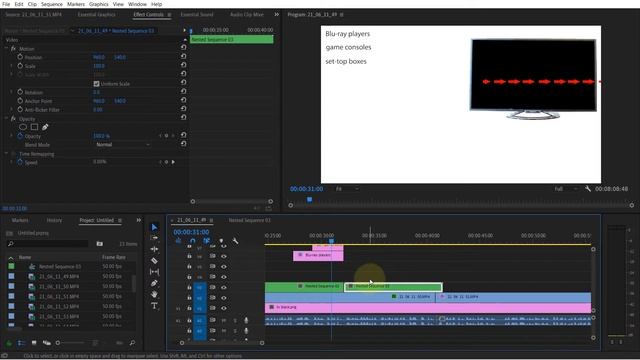Image resolution: width=640 pixels, height=360 pixels.
Task: Open Nested Sequence 03 timeline tab
Action: 249,220
